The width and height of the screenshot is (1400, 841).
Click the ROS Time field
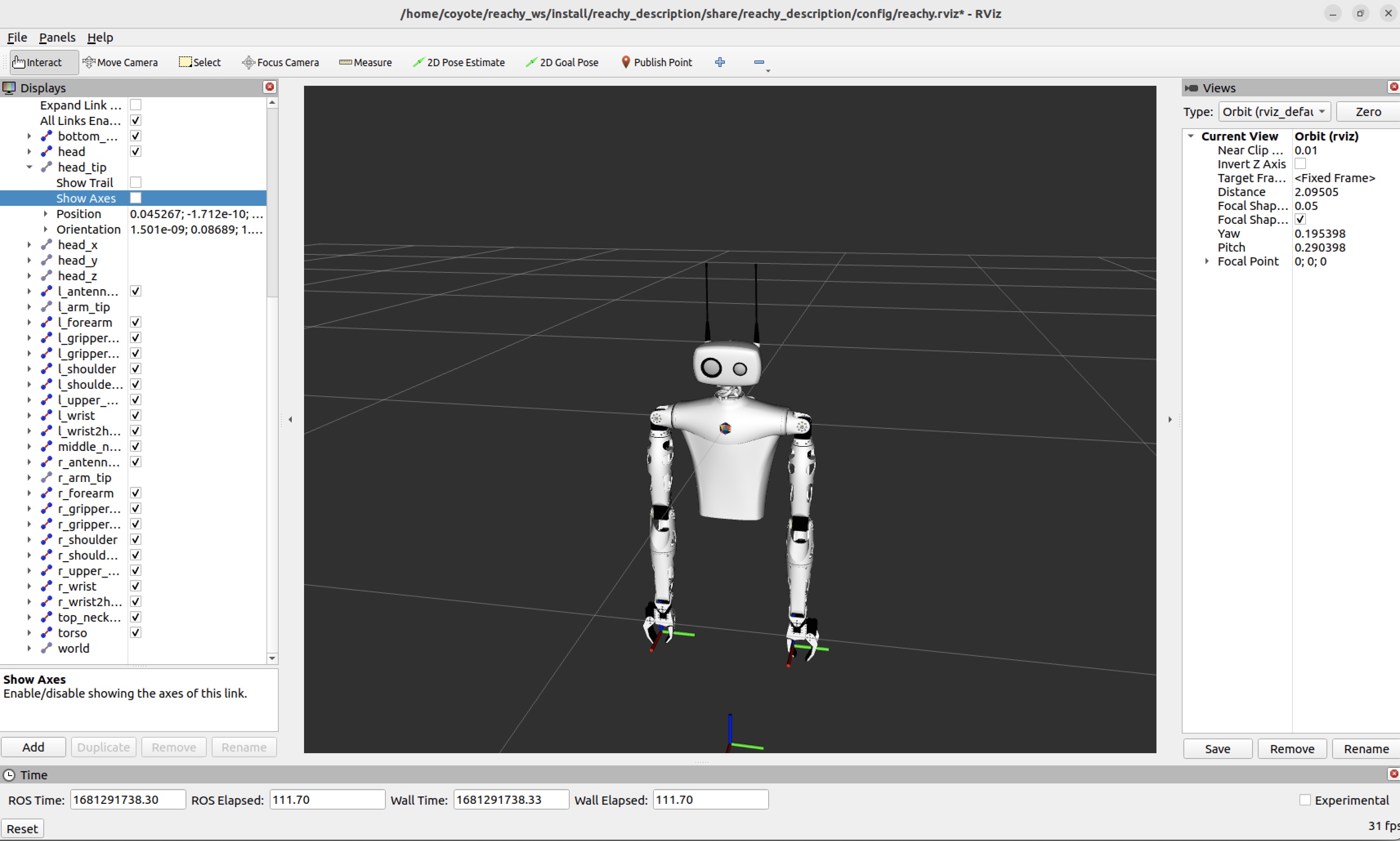(x=128, y=800)
